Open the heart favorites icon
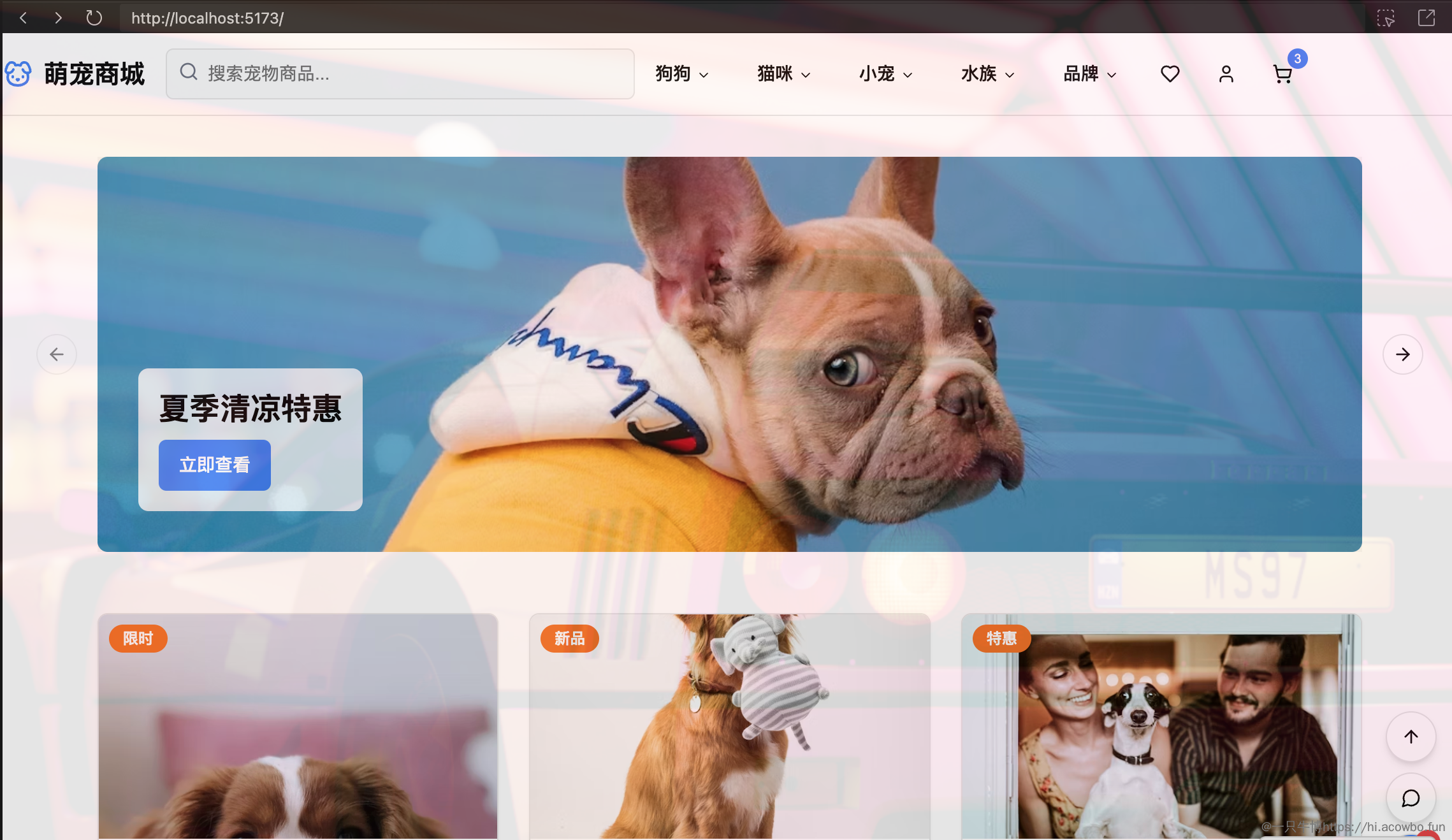Image resolution: width=1452 pixels, height=840 pixels. click(x=1170, y=74)
